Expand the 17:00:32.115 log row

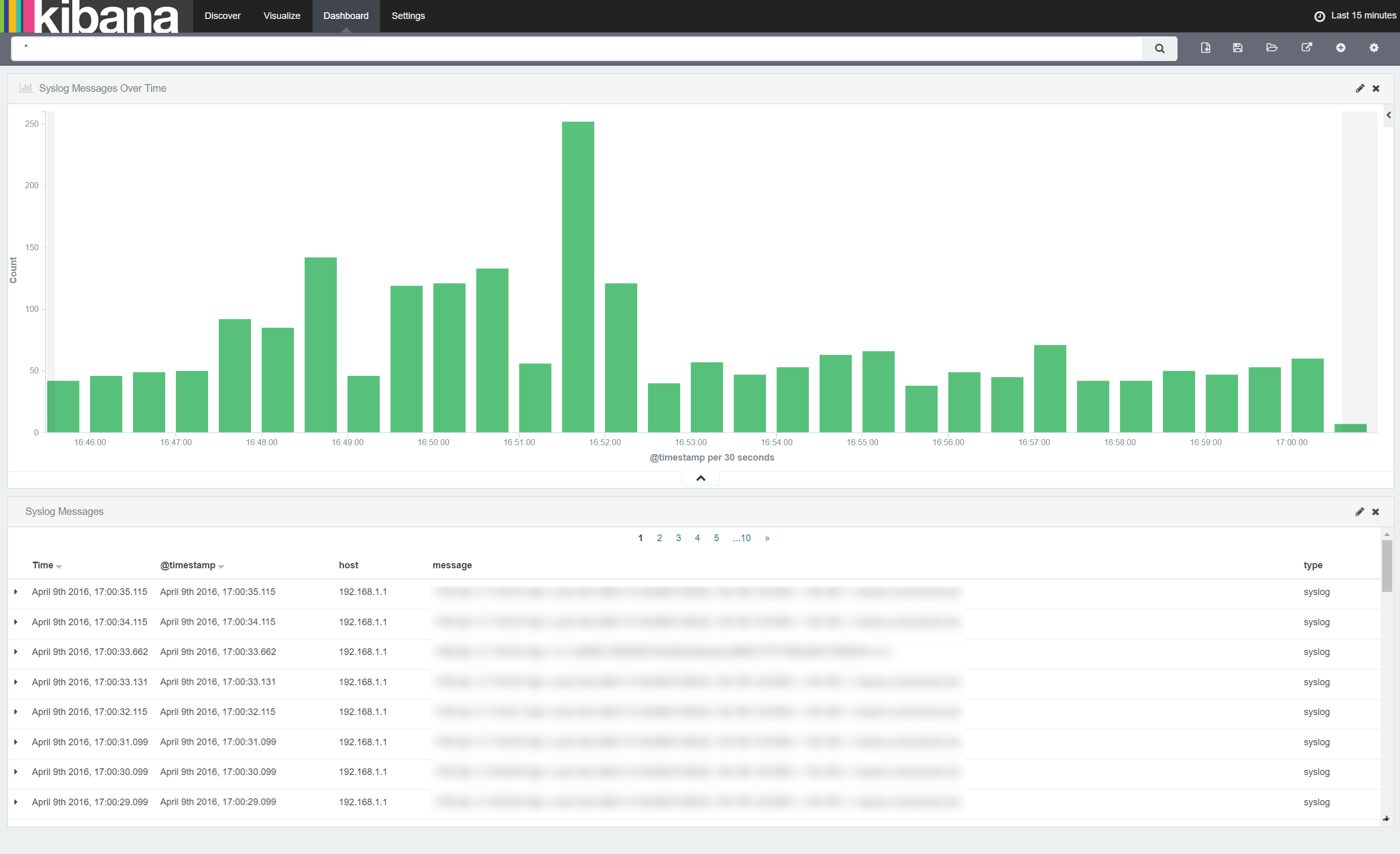pyautogui.click(x=16, y=712)
